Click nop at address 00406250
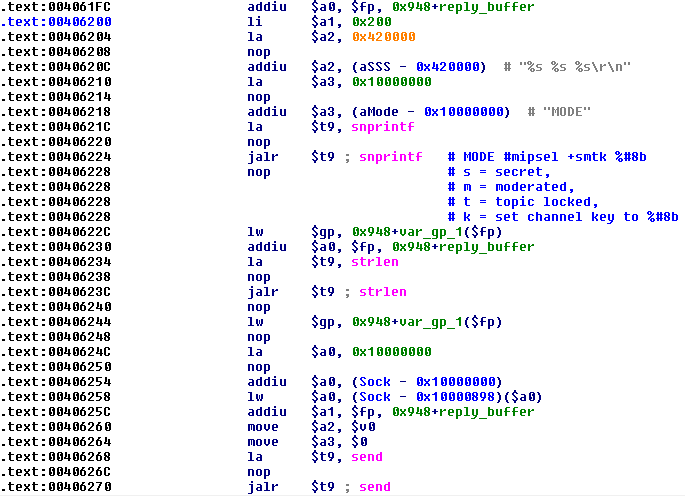This screenshot has width=685, height=496. tap(259, 367)
